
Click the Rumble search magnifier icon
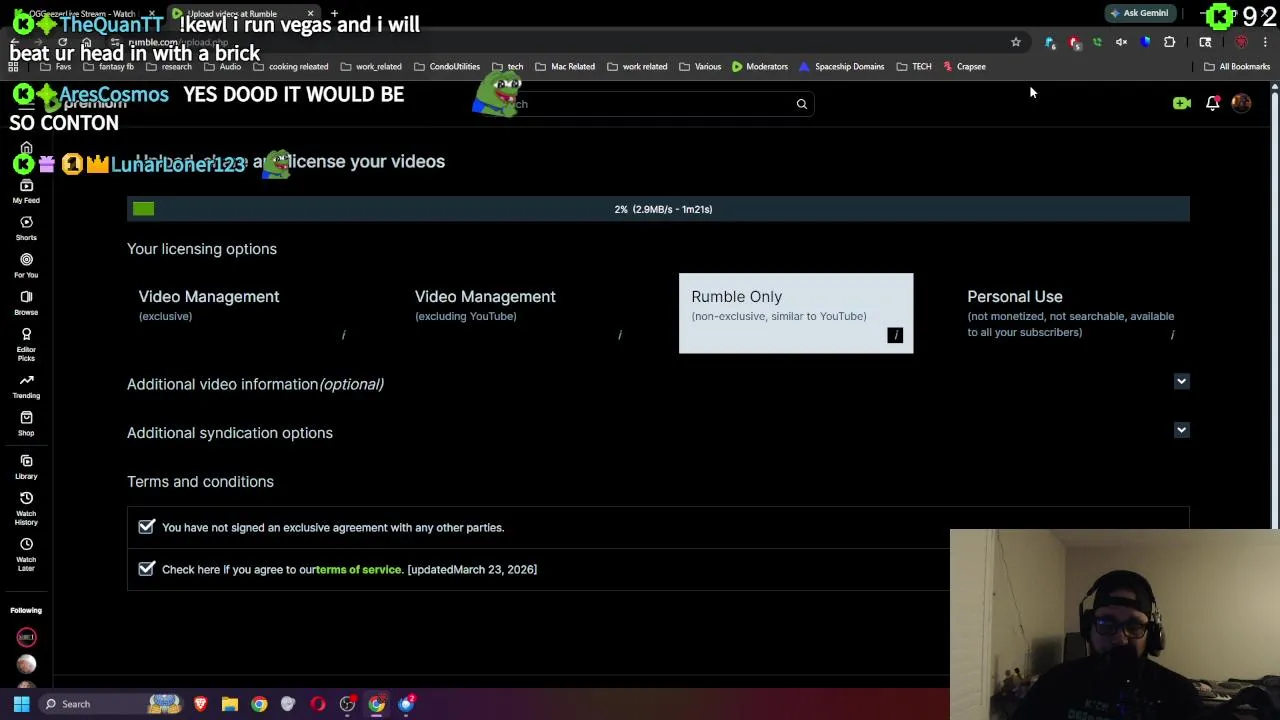point(801,104)
